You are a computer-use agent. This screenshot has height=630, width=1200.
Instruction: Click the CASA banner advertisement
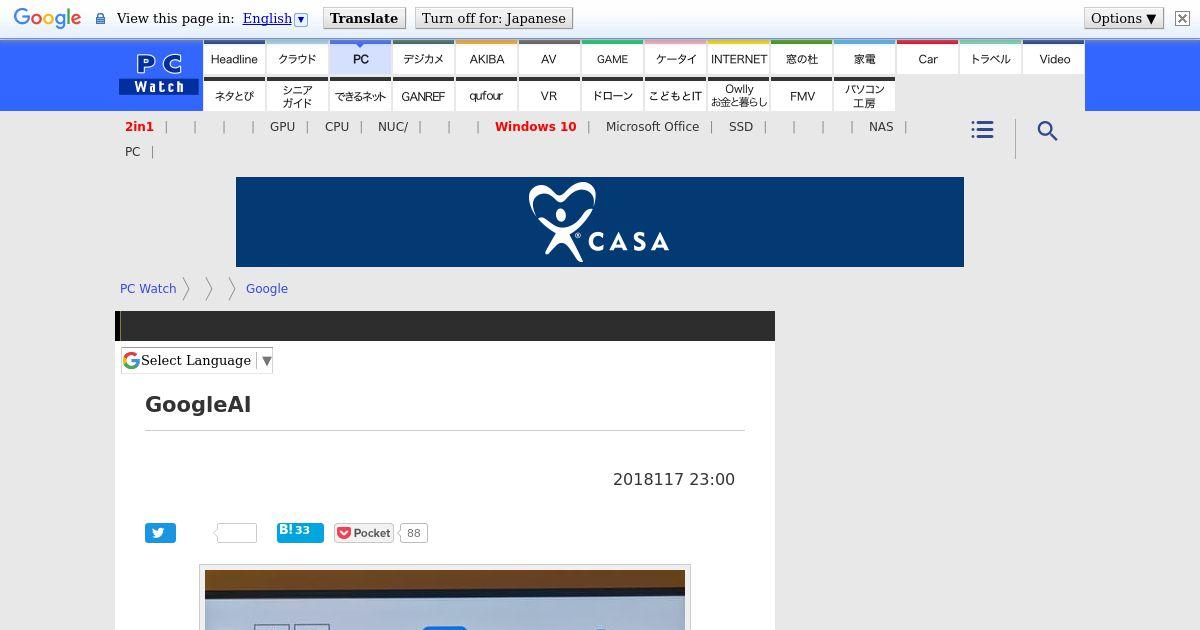tap(600, 222)
